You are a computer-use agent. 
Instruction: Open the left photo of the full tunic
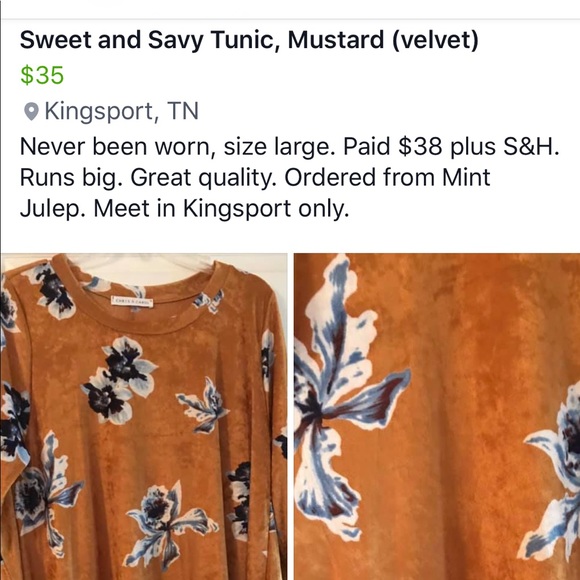pyautogui.click(x=144, y=417)
